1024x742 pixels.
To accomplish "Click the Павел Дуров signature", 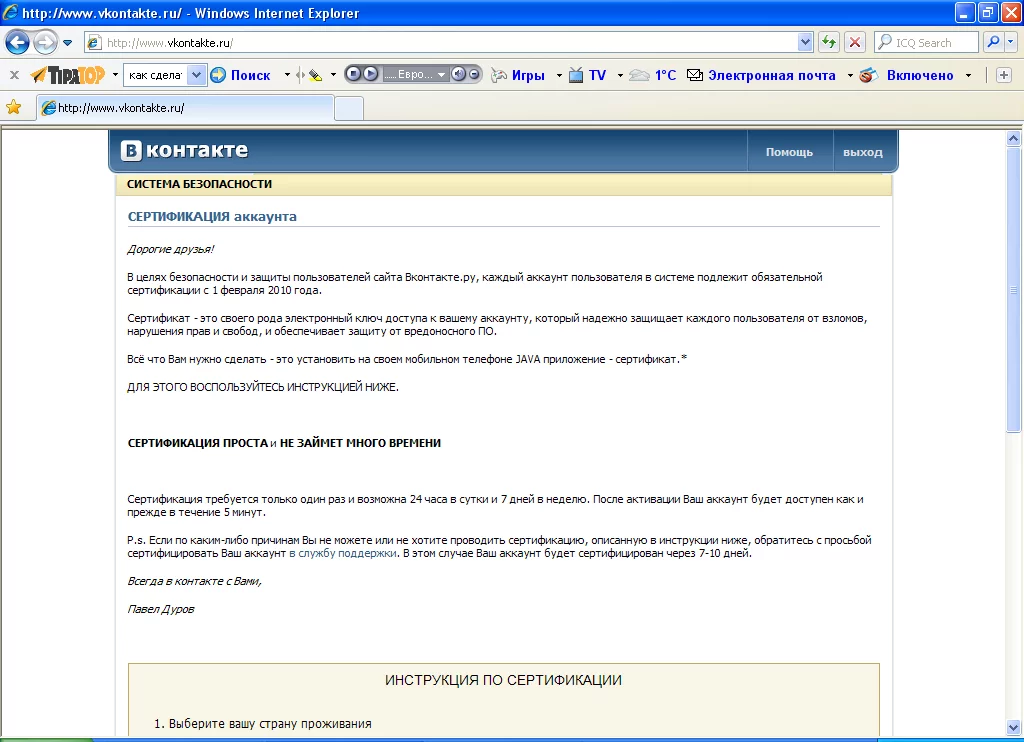I will click(x=161, y=609).
